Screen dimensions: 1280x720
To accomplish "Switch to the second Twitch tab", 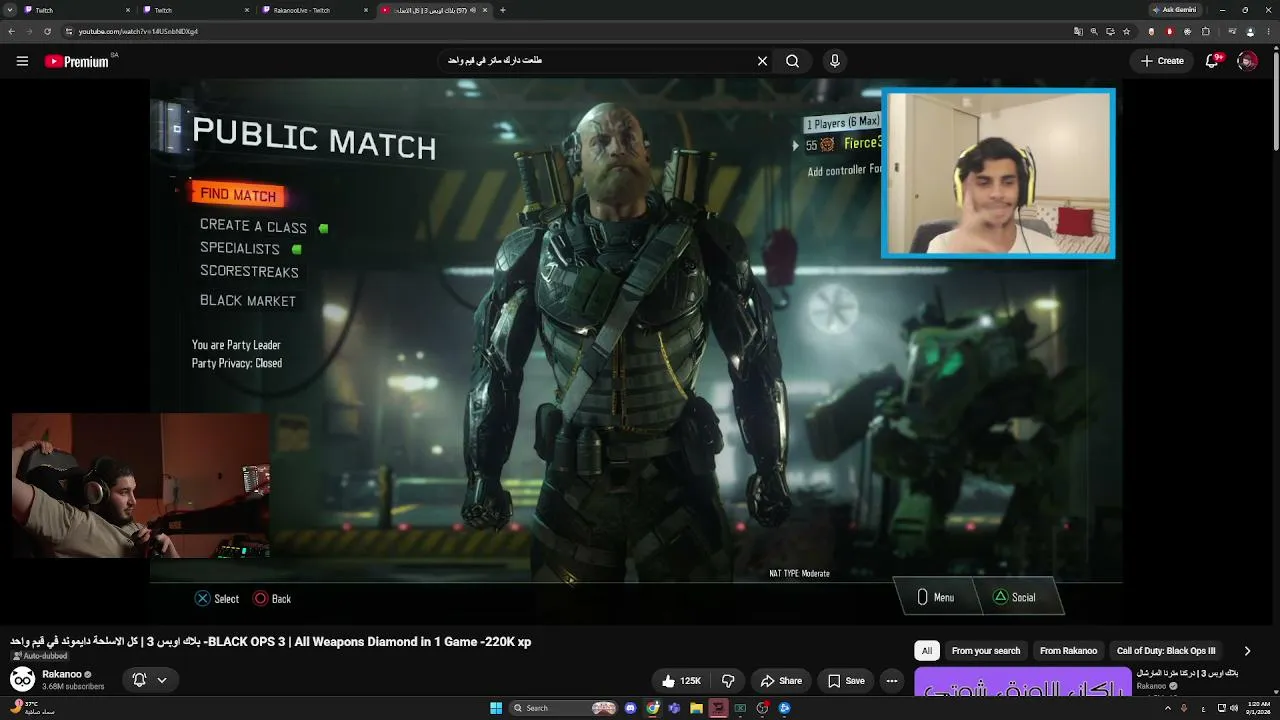I will coord(194,10).
